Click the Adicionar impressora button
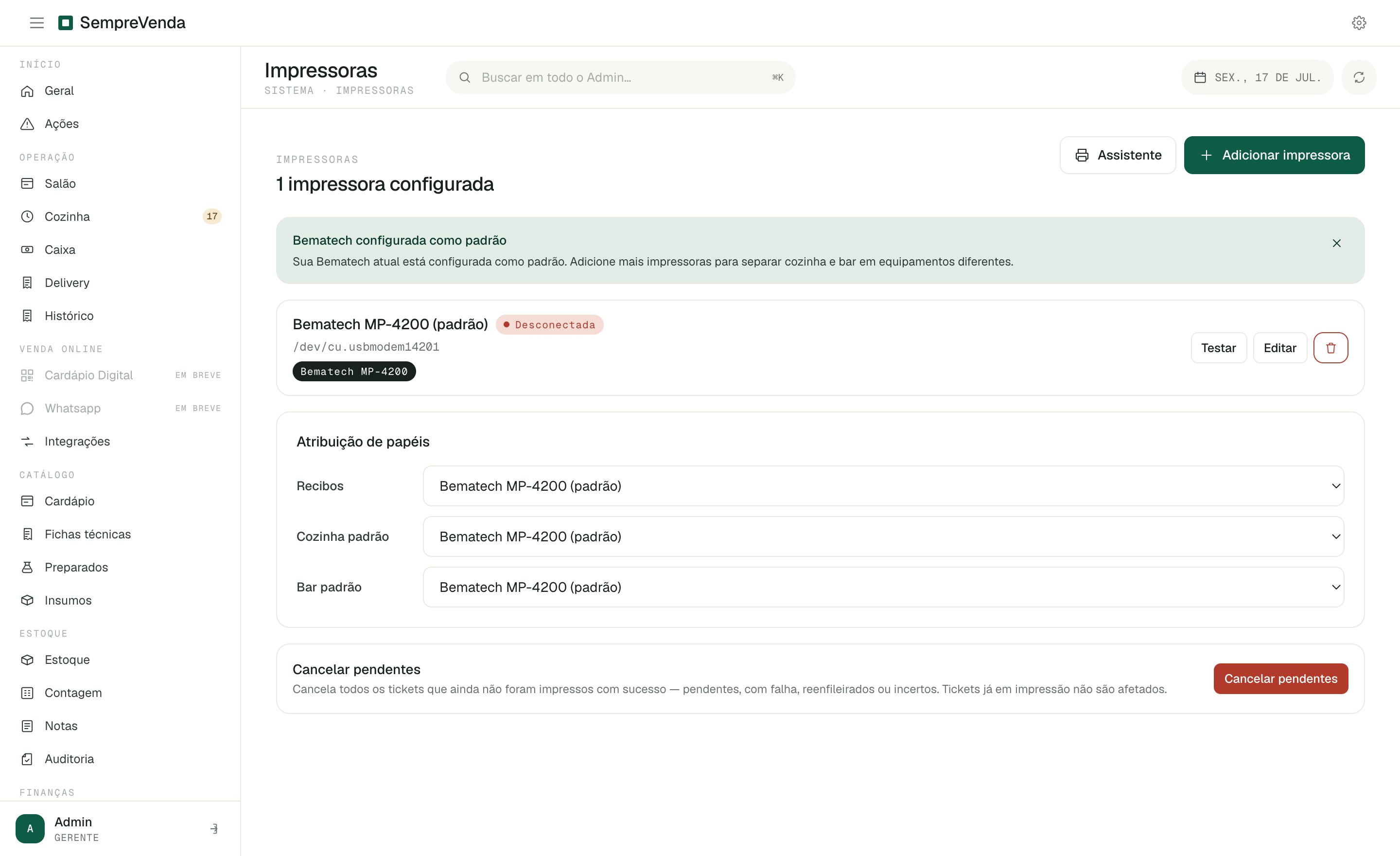The image size is (1400, 856). (x=1274, y=155)
